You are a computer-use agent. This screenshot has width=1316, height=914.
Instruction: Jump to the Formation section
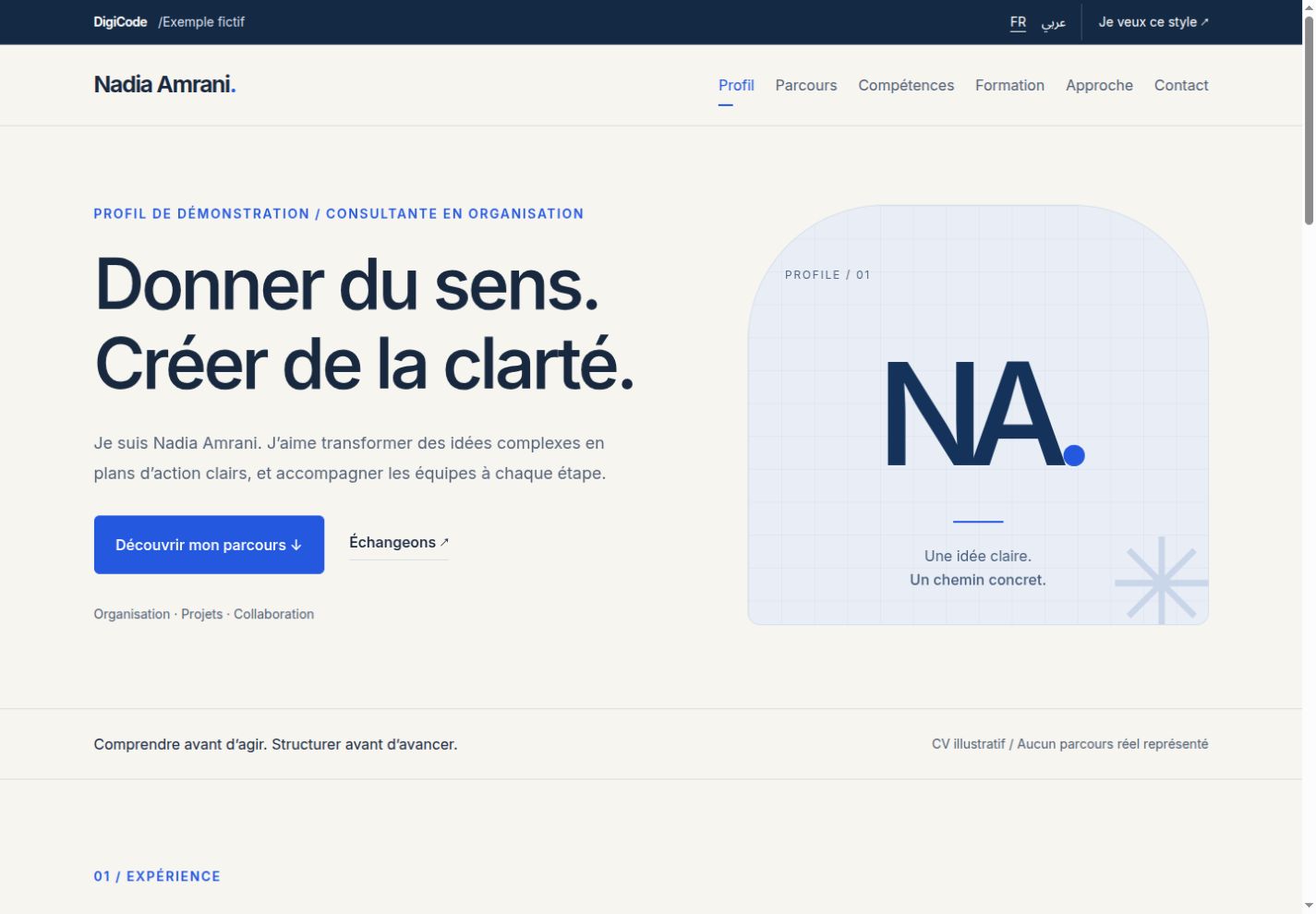(x=1009, y=85)
